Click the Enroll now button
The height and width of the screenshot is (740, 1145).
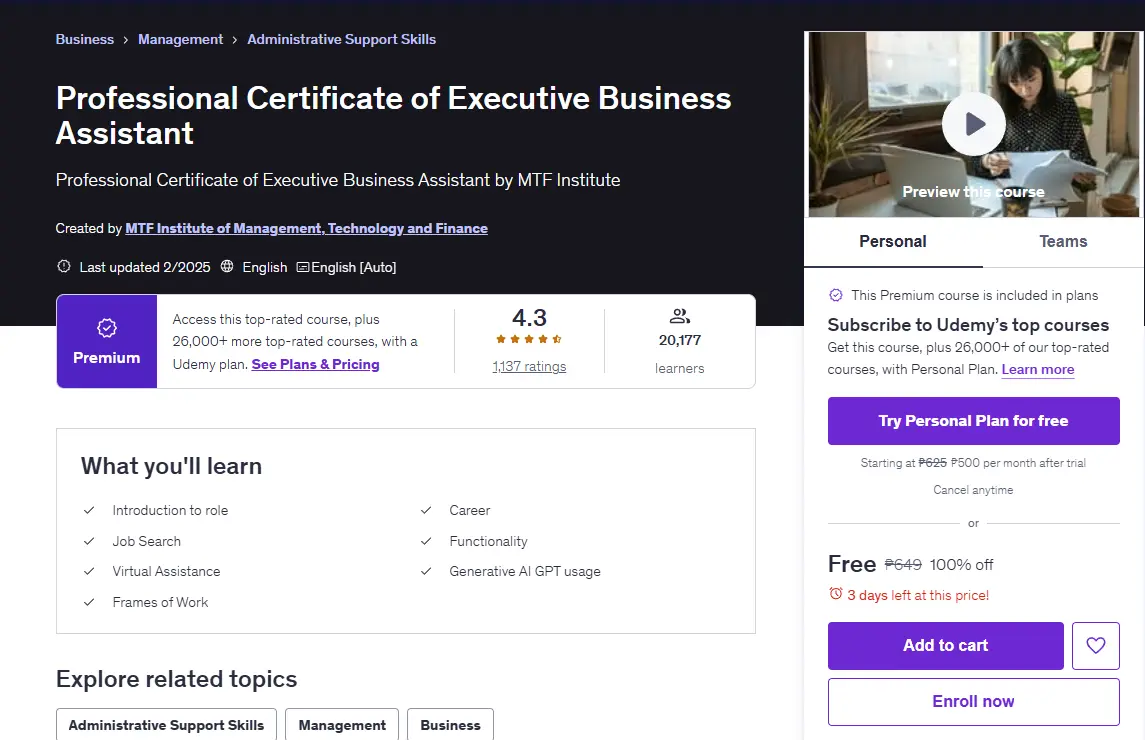973,702
